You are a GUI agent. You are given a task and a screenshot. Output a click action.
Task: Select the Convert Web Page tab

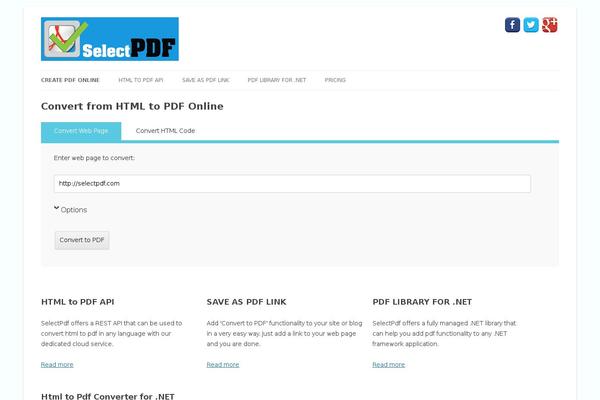[x=81, y=131]
